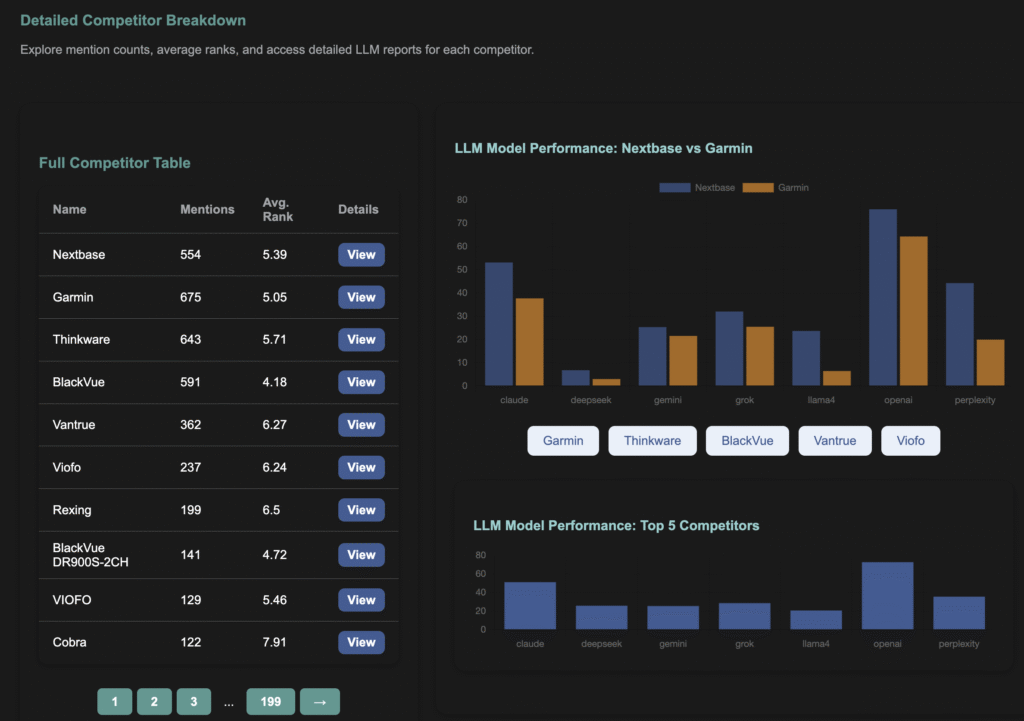1024x721 pixels.
Task: Pick the Viofo comparison button
Action: pos(910,441)
